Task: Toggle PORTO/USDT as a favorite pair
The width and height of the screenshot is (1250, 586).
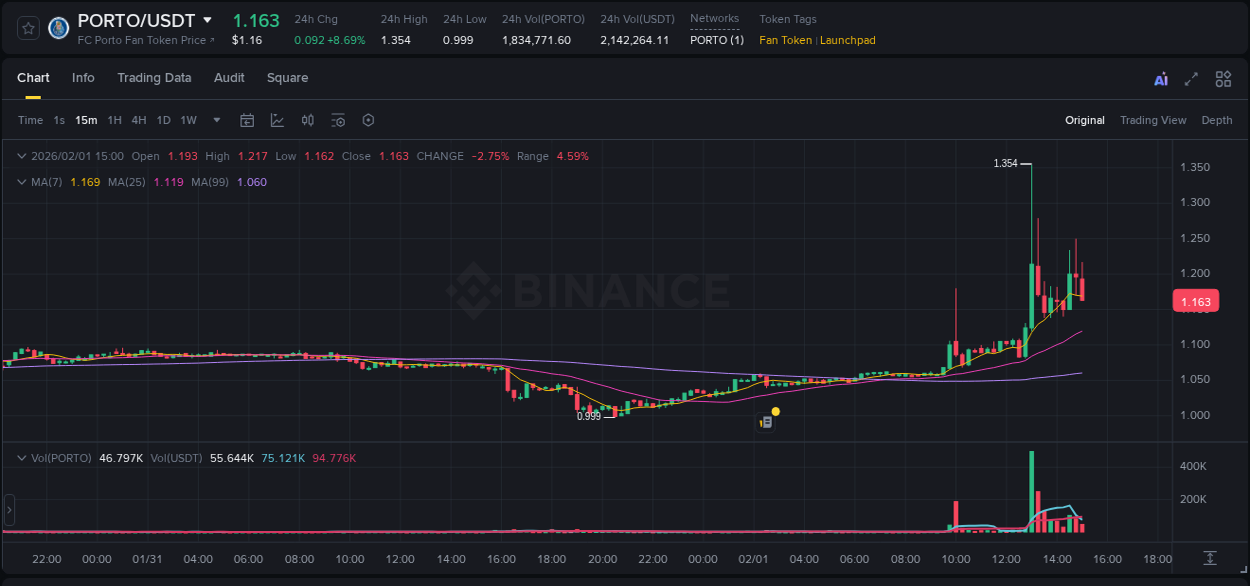Action: pyautogui.click(x=27, y=27)
